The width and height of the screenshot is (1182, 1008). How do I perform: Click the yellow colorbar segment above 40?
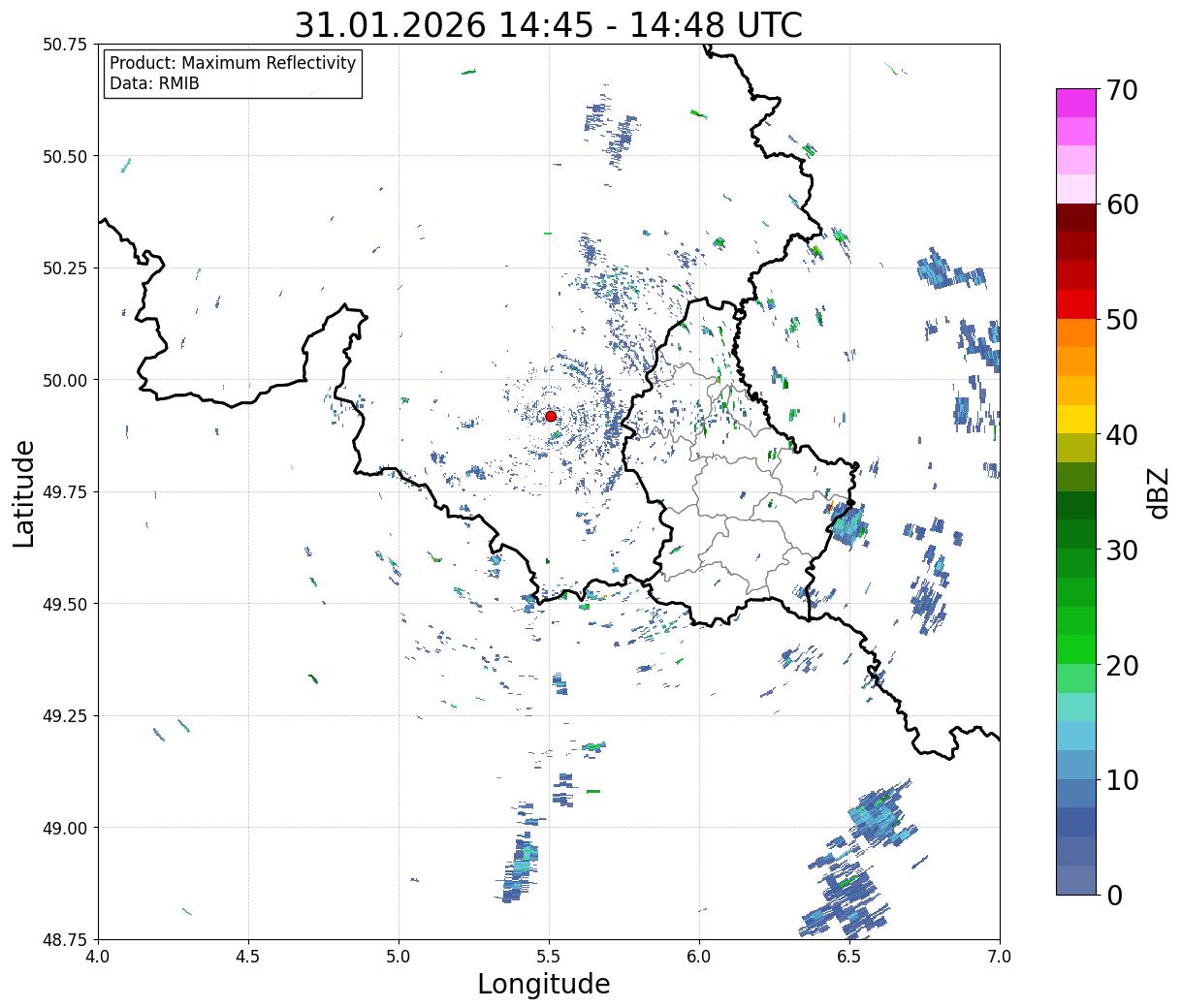(x=1076, y=420)
